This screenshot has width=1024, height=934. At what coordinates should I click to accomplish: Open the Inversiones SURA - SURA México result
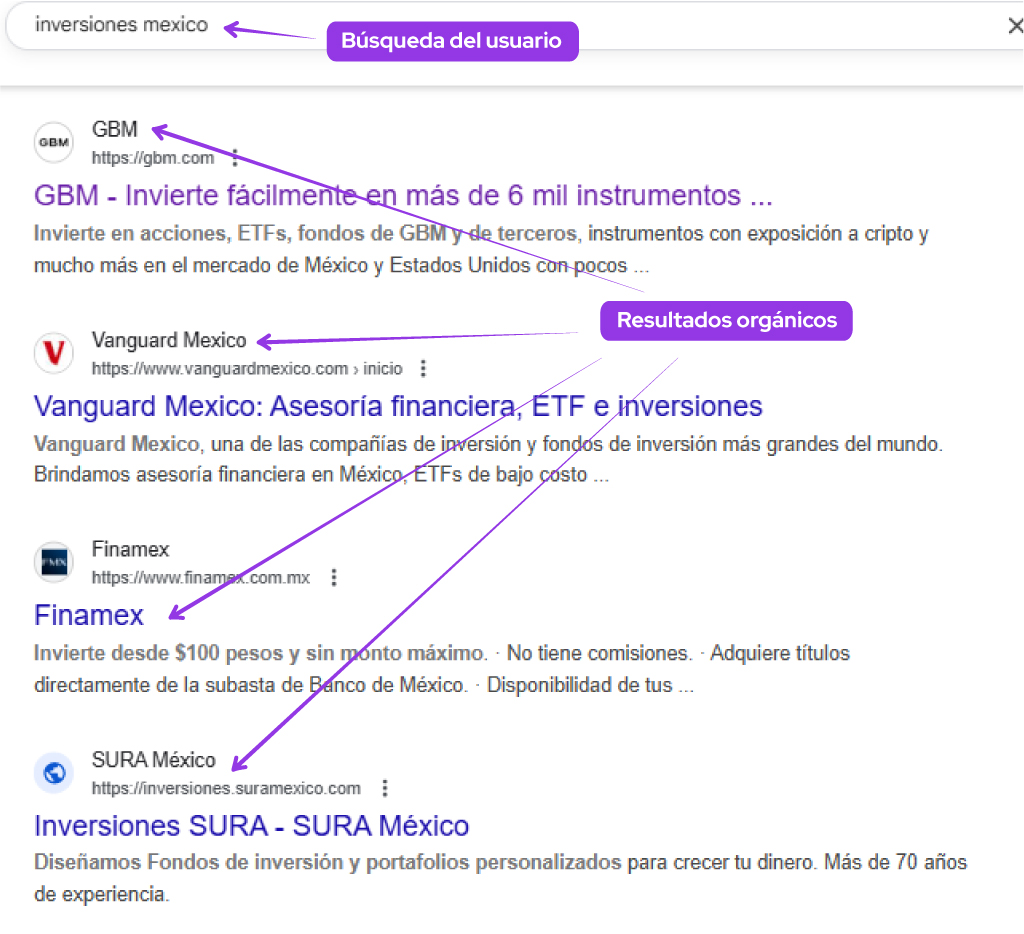click(251, 826)
